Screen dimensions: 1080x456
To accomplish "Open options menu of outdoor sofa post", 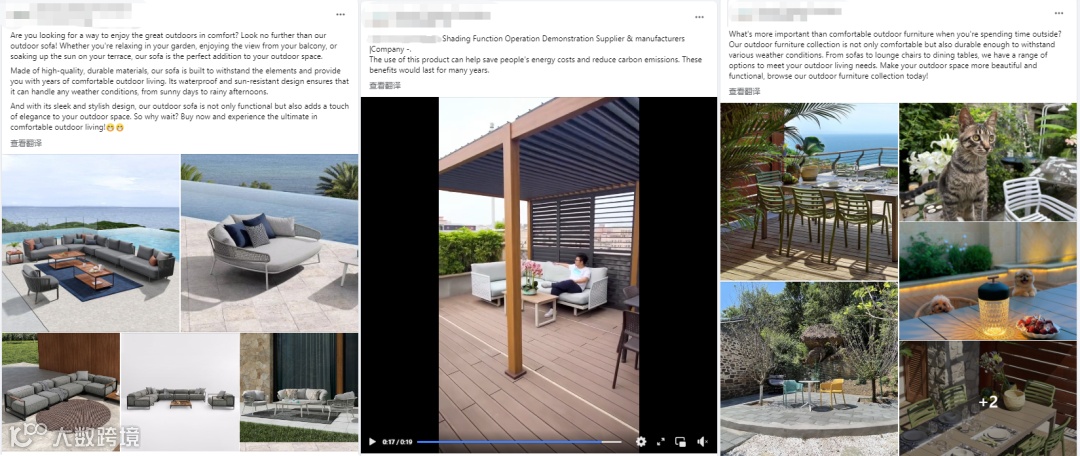I will tap(341, 14).
